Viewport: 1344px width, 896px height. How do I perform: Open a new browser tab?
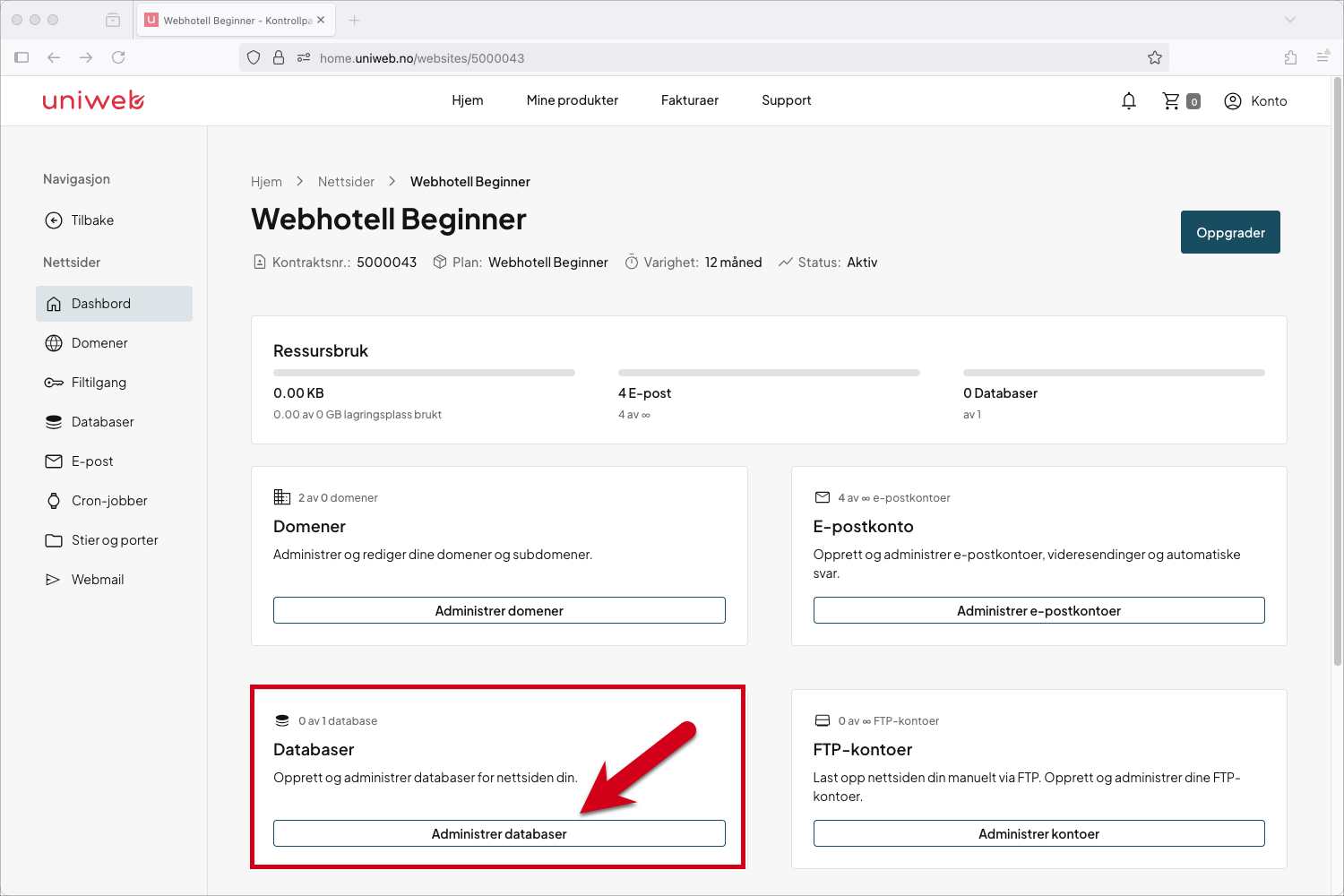tap(355, 20)
